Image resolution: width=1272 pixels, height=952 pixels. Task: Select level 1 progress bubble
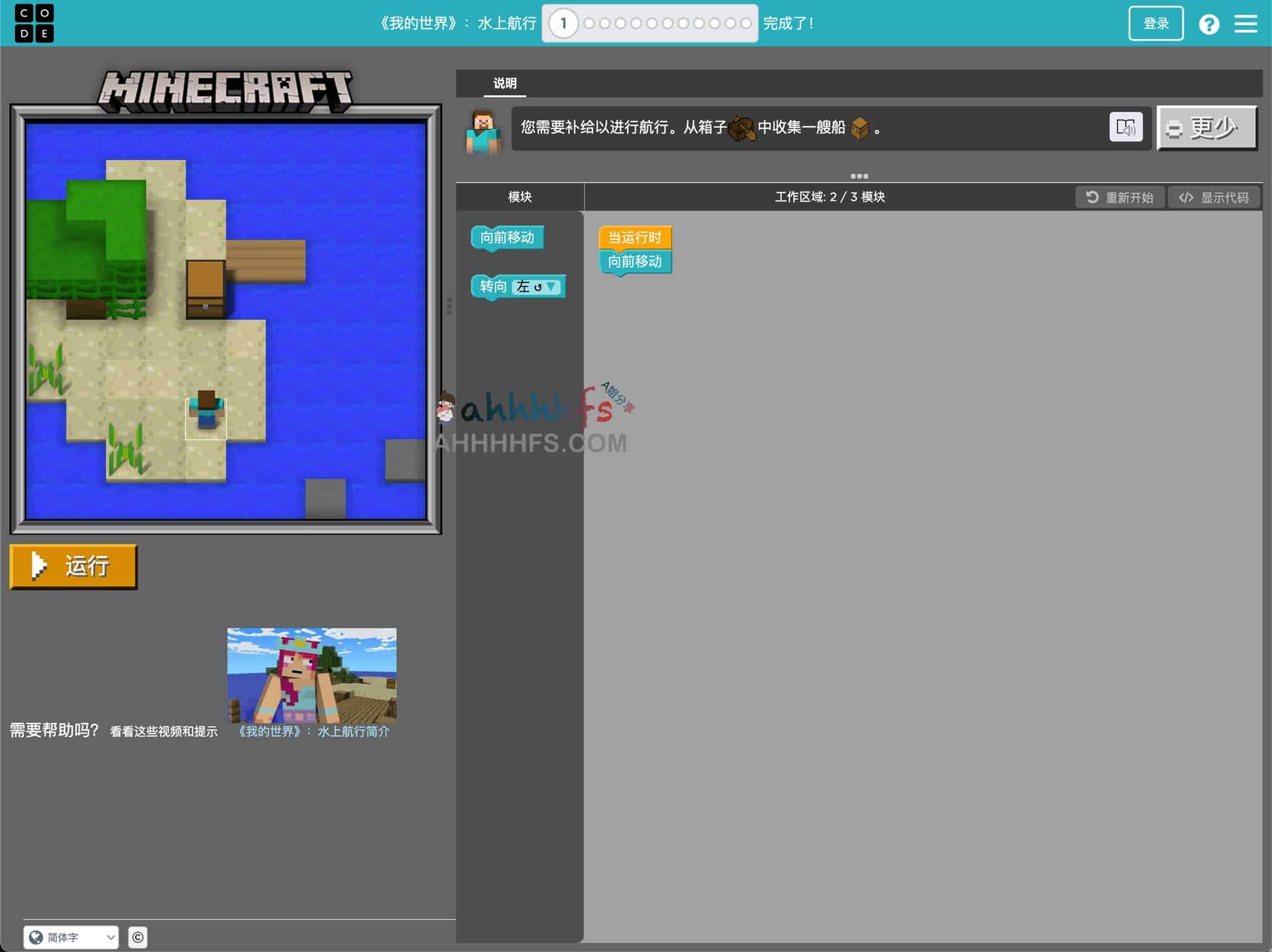(563, 24)
